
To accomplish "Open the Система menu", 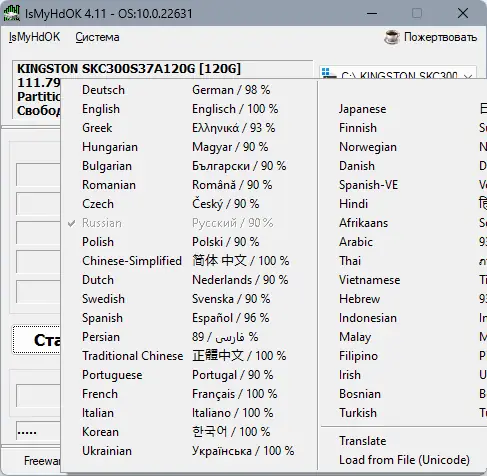I will click(97, 37).
